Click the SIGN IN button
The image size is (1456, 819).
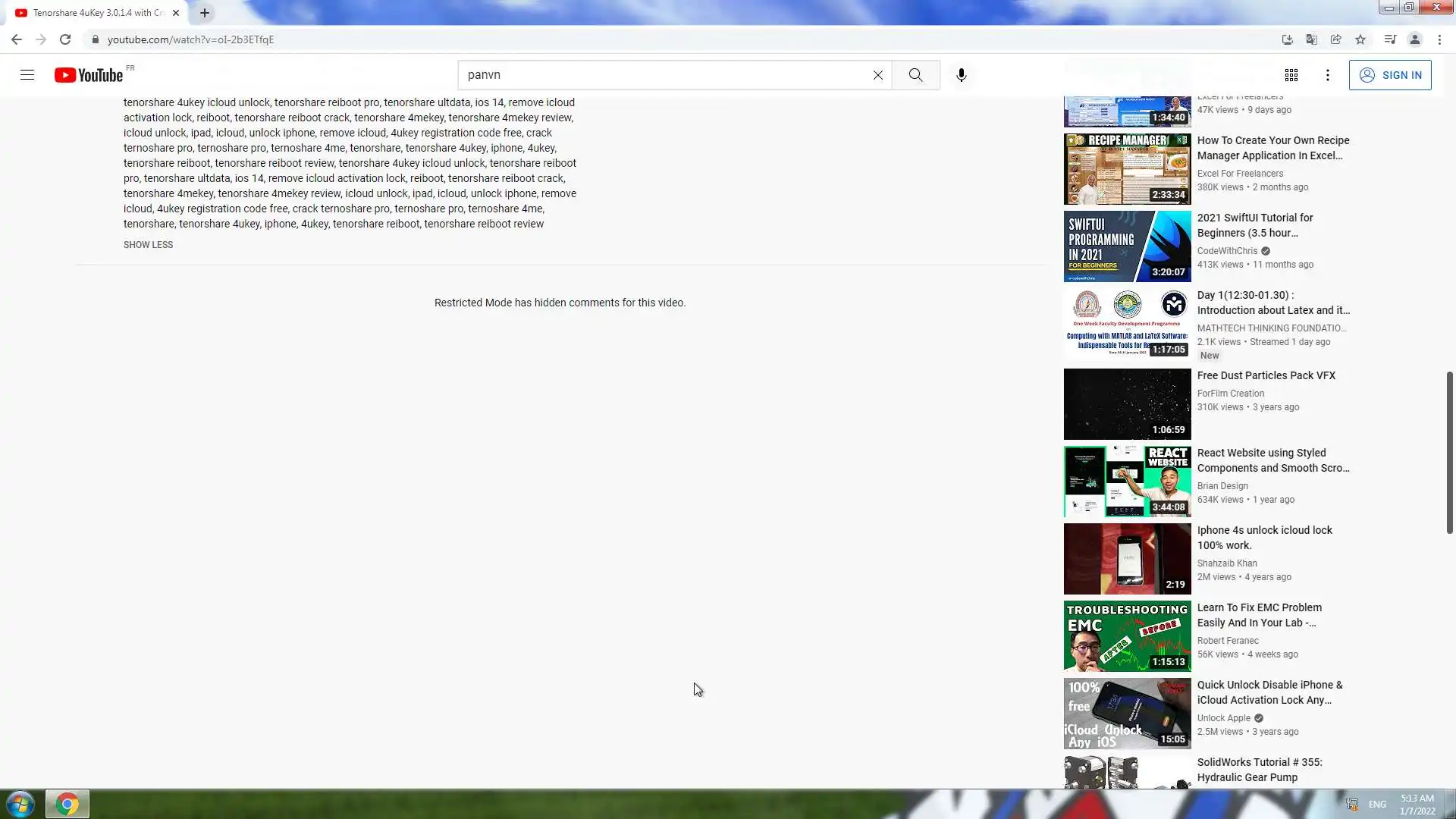pos(1389,75)
